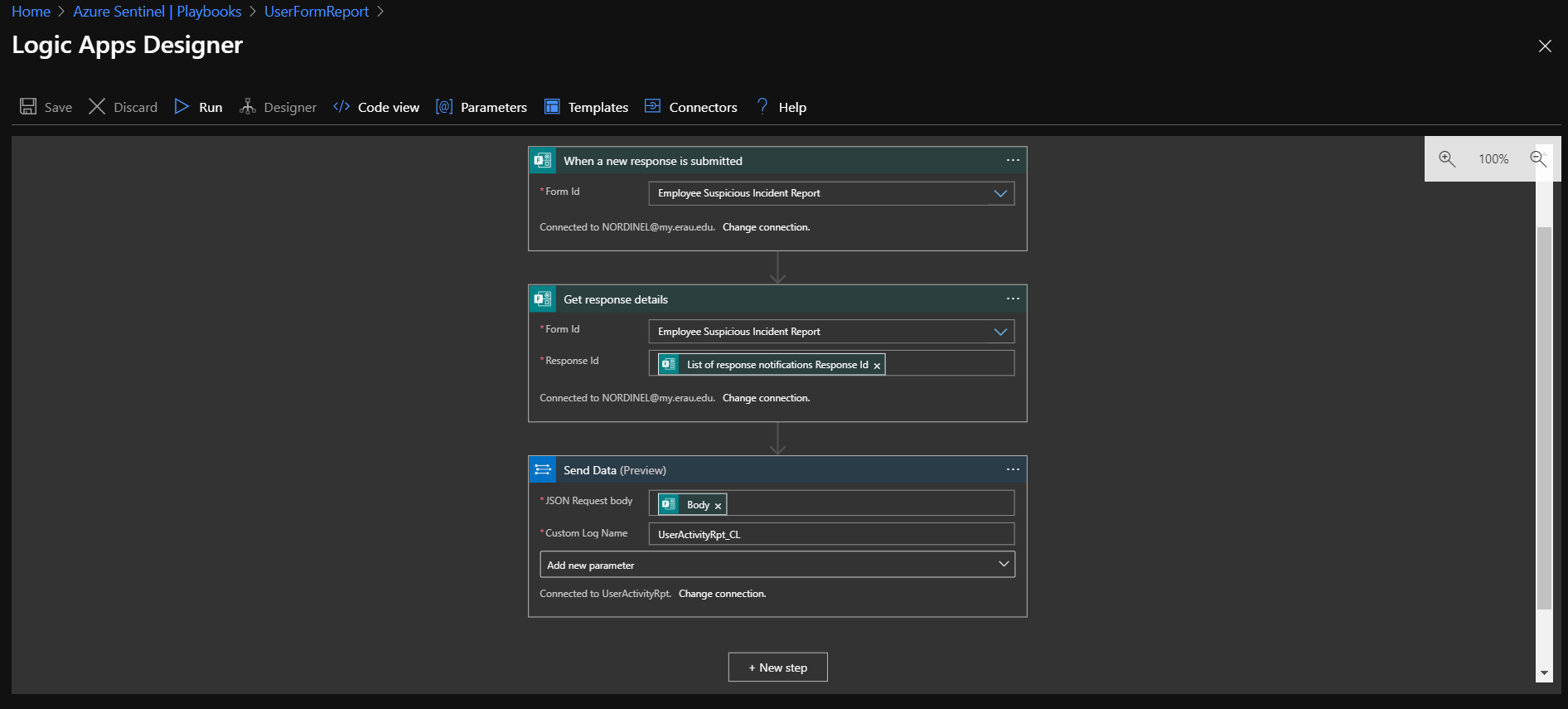
Task: Change connection for UserActivityRpt
Action: pyautogui.click(x=722, y=594)
